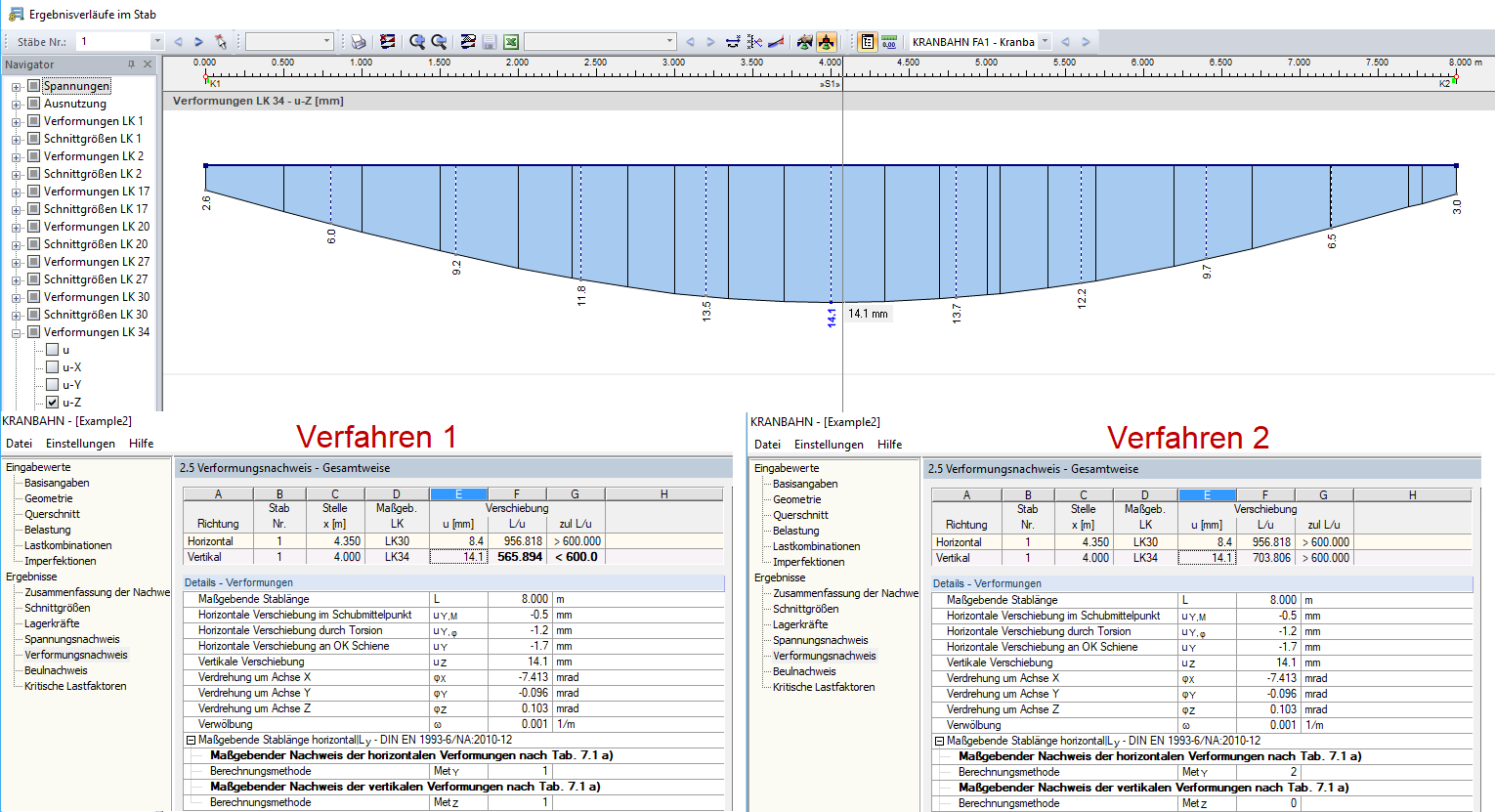Open Datei menu in Verfahren 1 window
Screen dimensions: 1495x812
coord(19,444)
